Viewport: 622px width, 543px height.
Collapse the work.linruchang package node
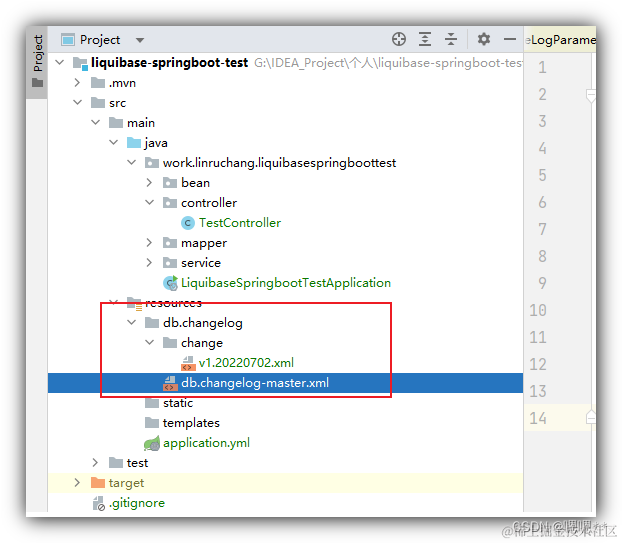(132, 162)
